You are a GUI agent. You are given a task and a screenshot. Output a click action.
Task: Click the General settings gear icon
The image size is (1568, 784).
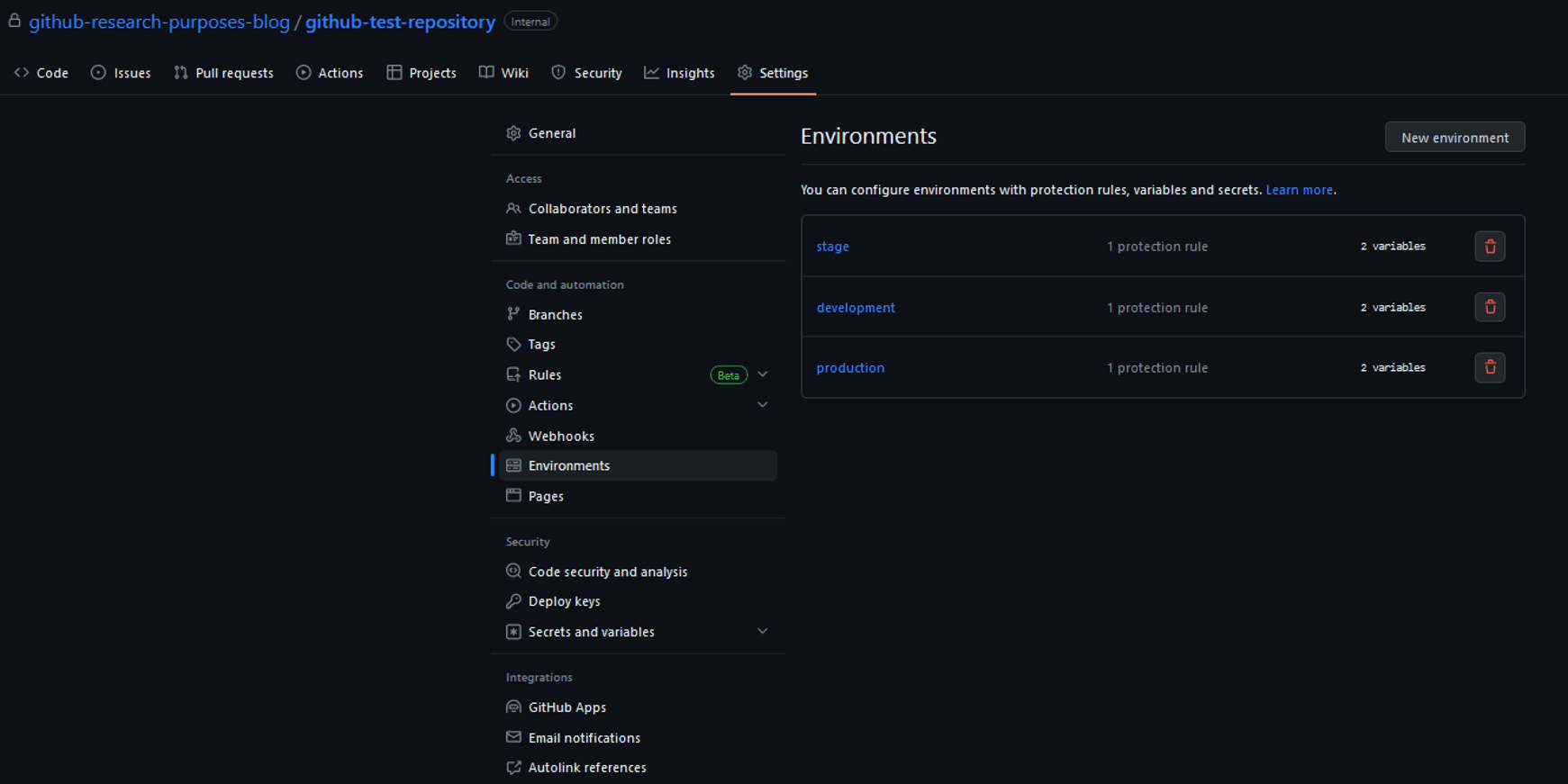513,133
